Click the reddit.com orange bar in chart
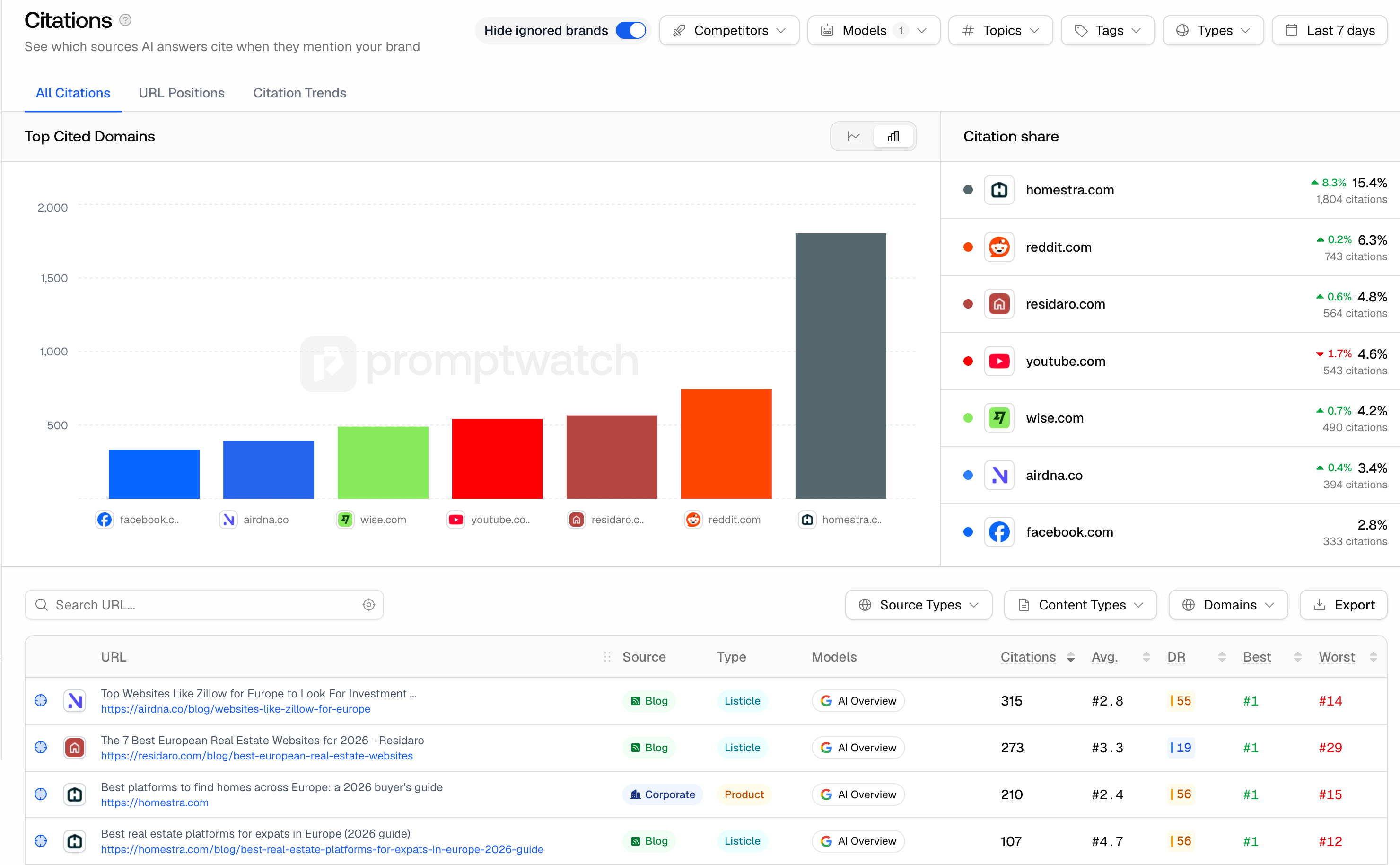The image size is (1400, 865). (x=726, y=444)
